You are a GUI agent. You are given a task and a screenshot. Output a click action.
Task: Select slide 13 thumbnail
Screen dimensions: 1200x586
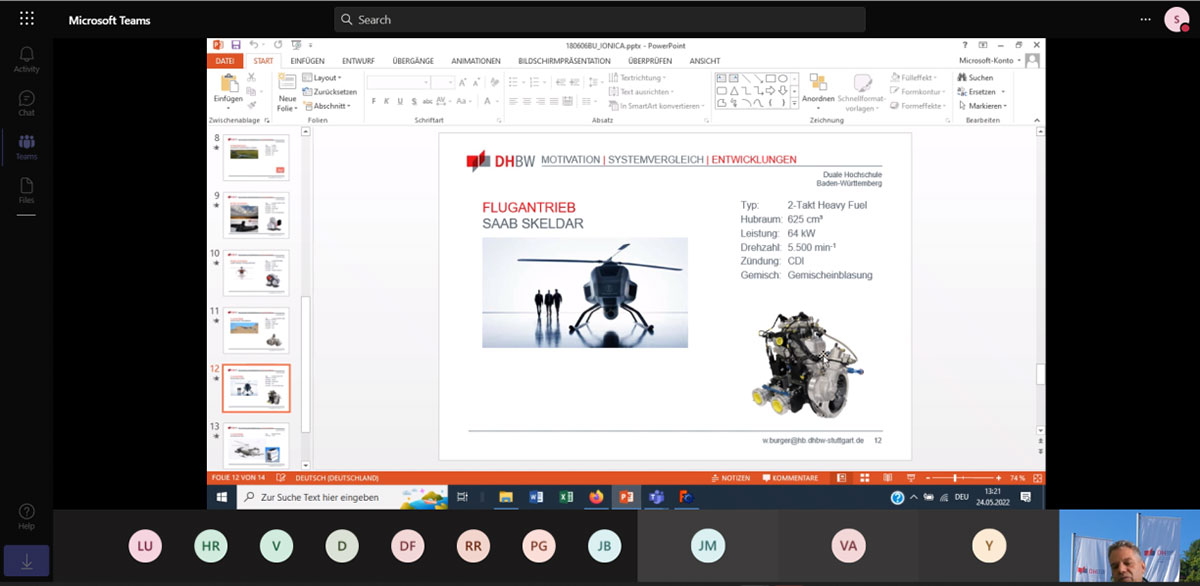(256, 443)
